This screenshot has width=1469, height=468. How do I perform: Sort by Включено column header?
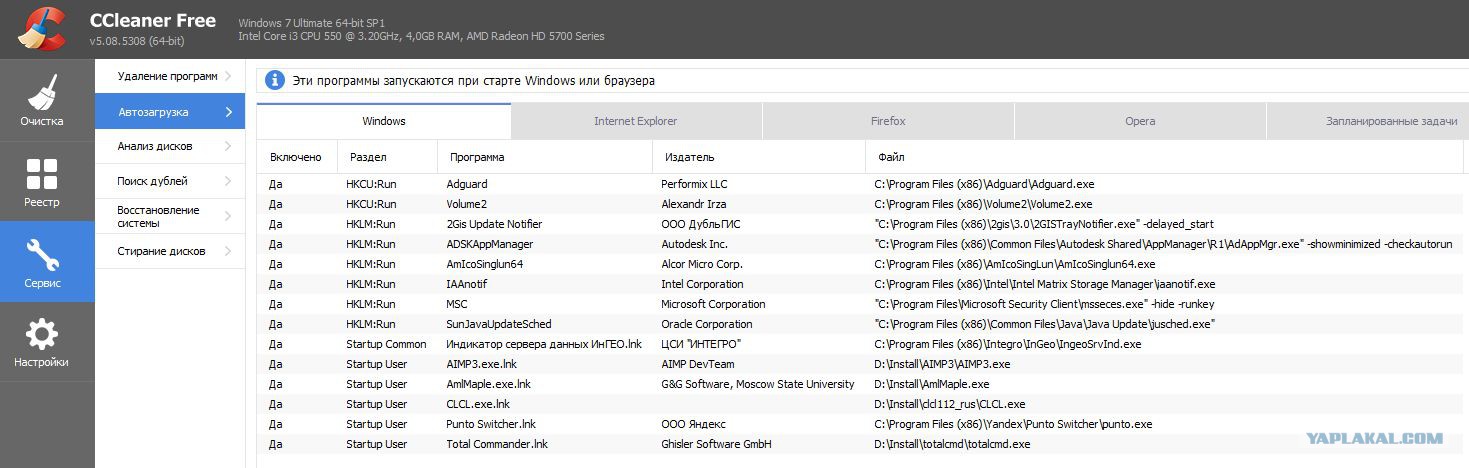296,157
